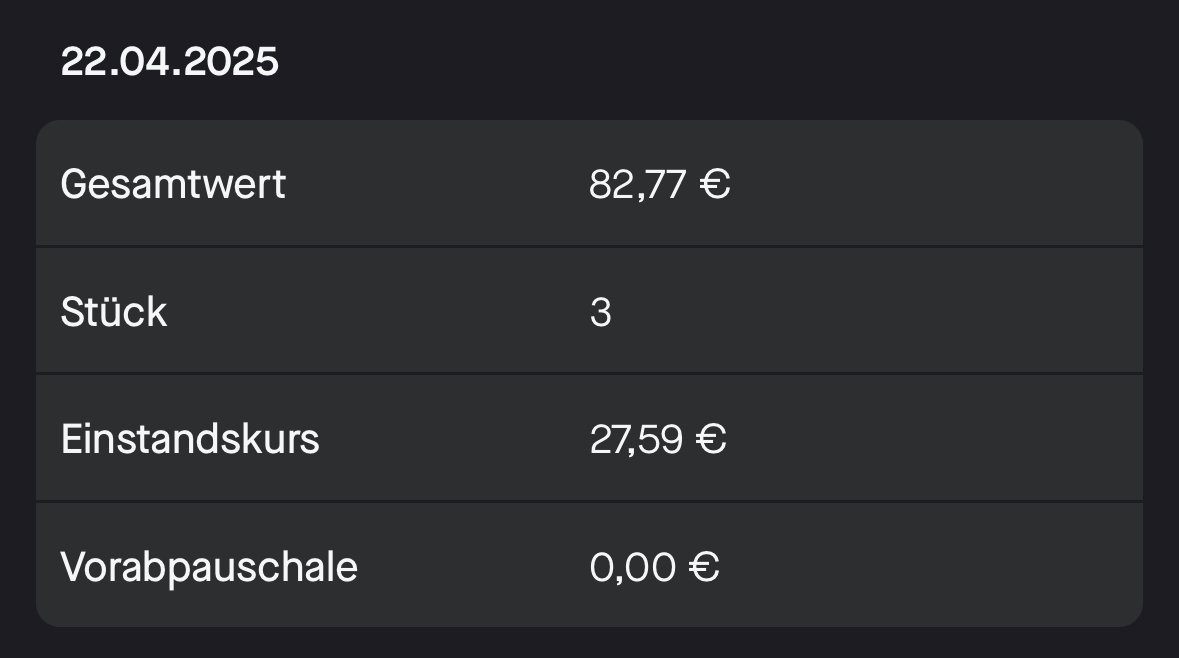Click divider between Einstandskurs and Vorabpauschale
The height and width of the screenshot is (658, 1179).
590,502
